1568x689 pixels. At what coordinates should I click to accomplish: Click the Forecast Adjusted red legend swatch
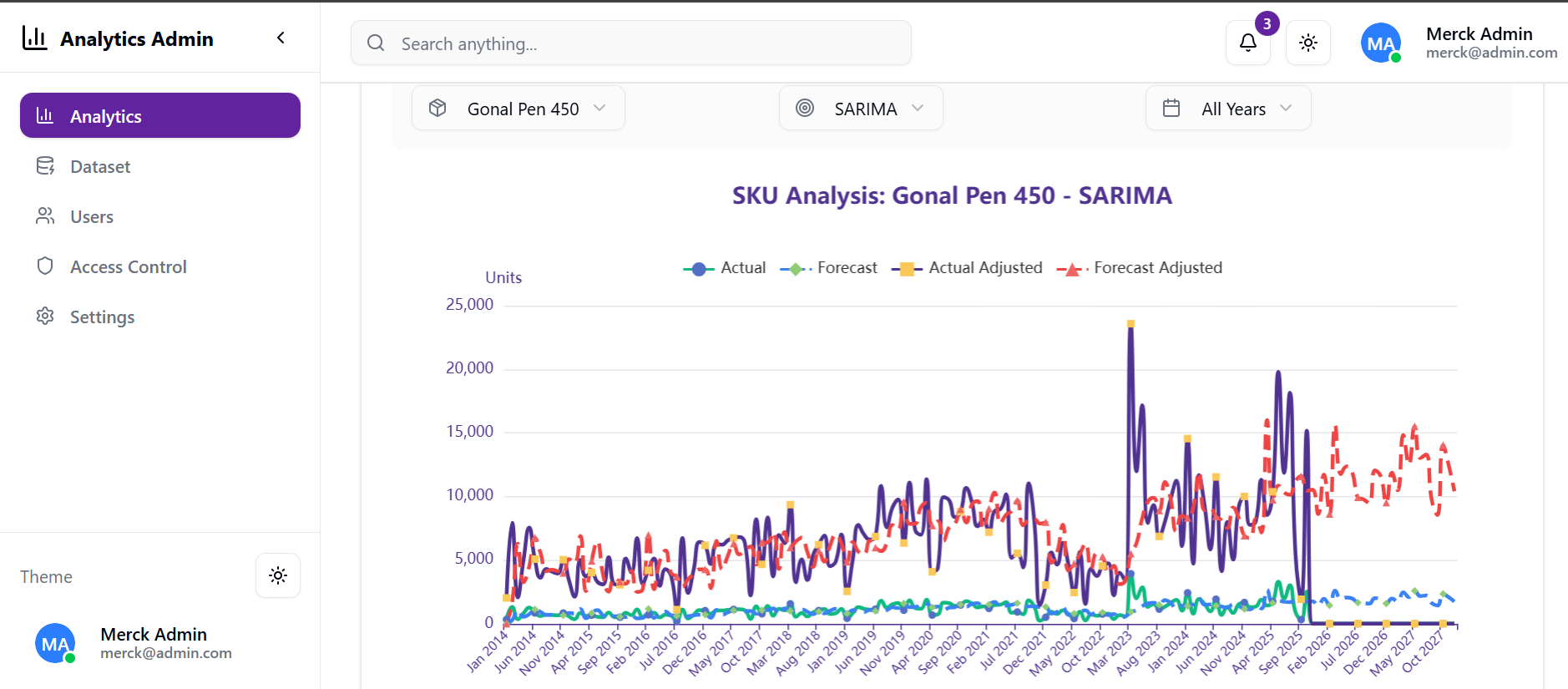1070,269
